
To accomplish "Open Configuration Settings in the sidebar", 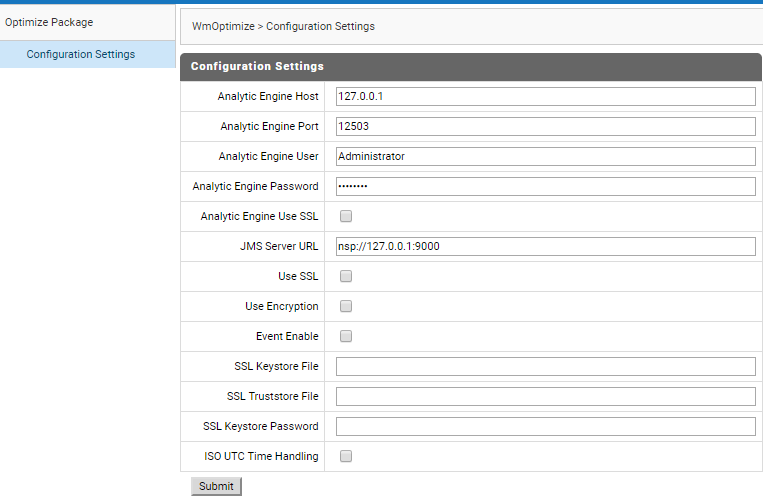I will pos(81,54).
